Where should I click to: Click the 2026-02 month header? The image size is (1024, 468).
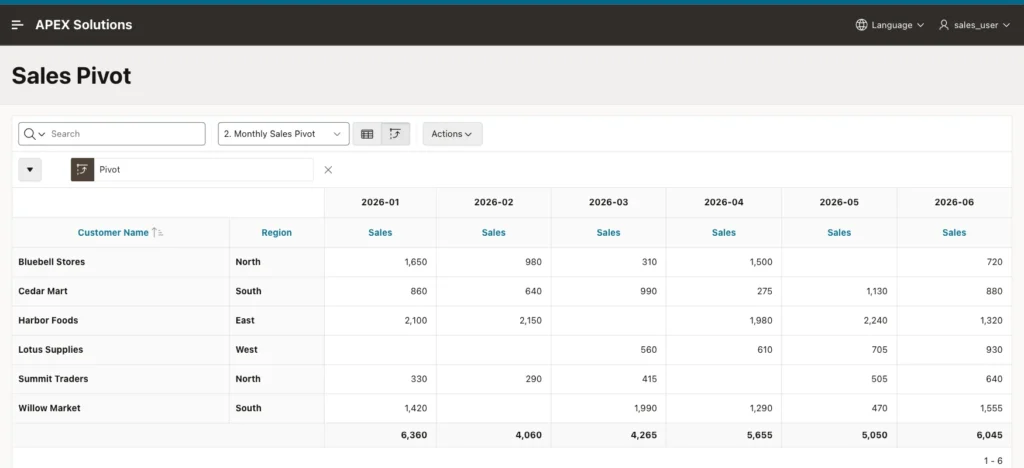click(494, 202)
